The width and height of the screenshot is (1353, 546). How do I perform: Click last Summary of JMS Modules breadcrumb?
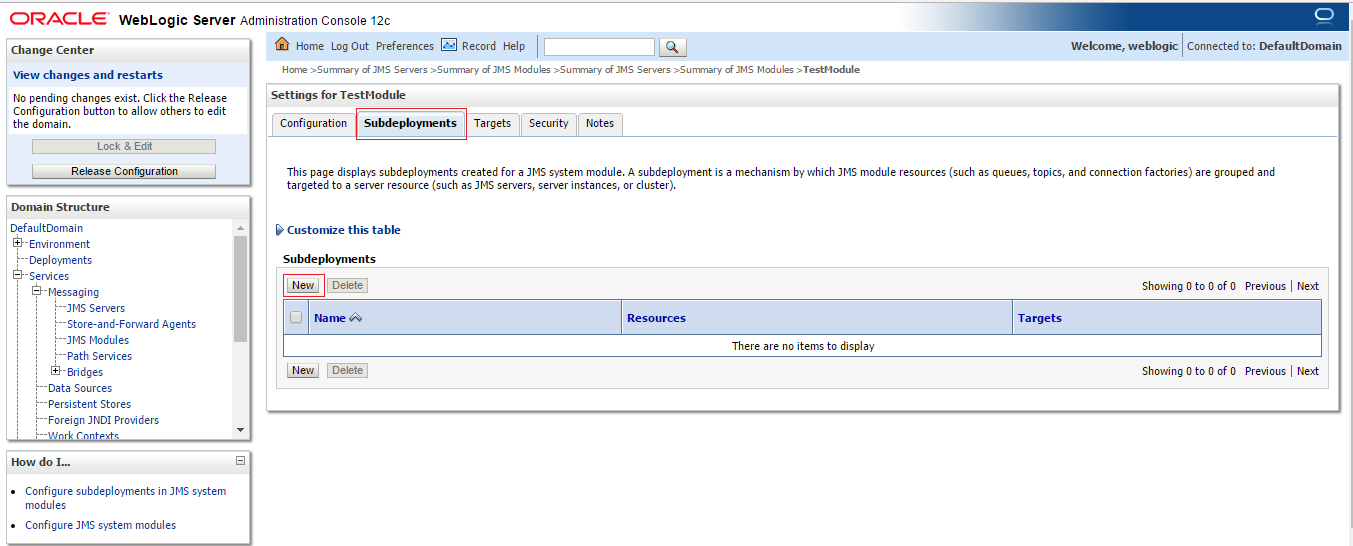click(737, 70)
